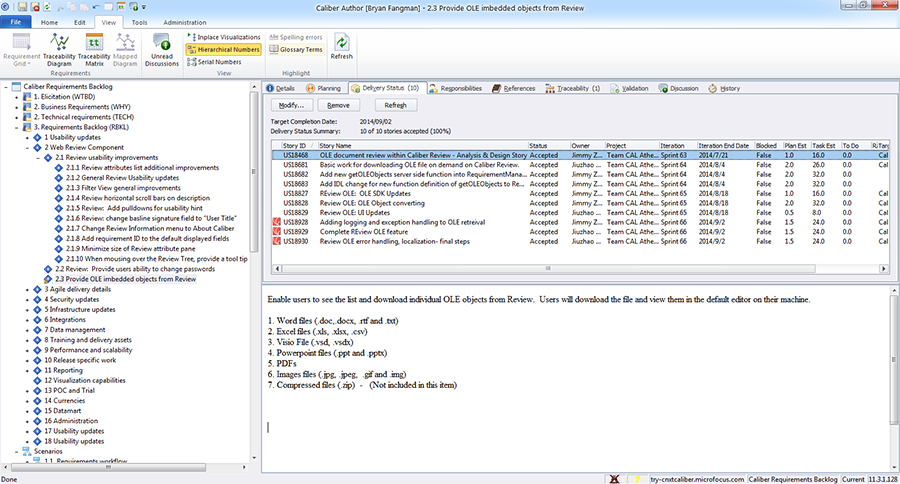Sort by Story ID column header
The image size is (900, 484).
point(299,146)
